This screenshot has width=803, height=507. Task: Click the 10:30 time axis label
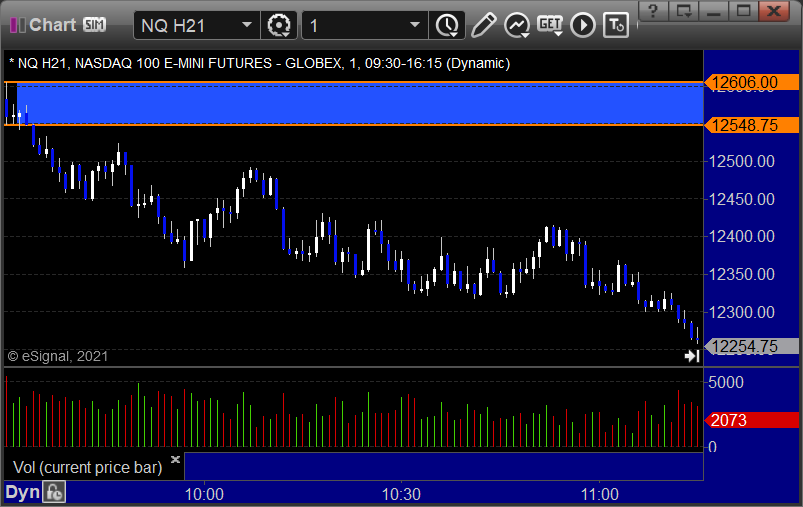[x=402, y=494]
